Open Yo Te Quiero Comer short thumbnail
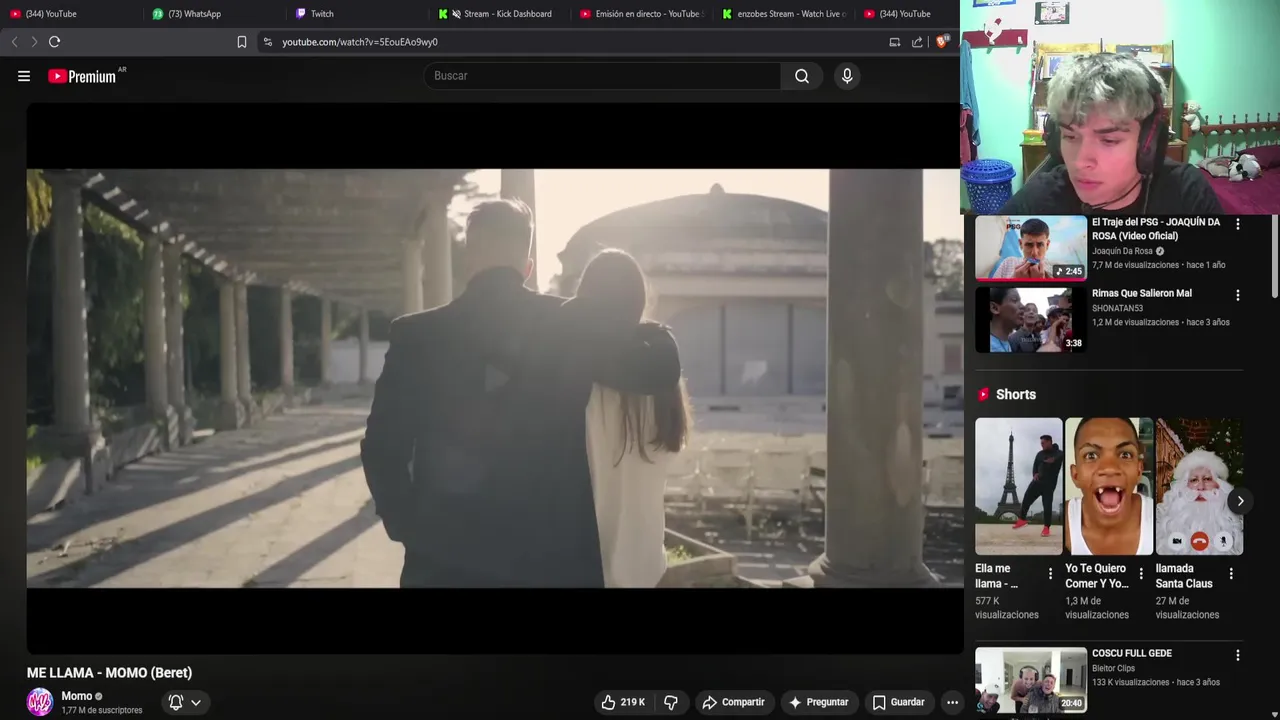Image resolution: width=1280 pixels, height=720 pixels. tap(1109, 486)
